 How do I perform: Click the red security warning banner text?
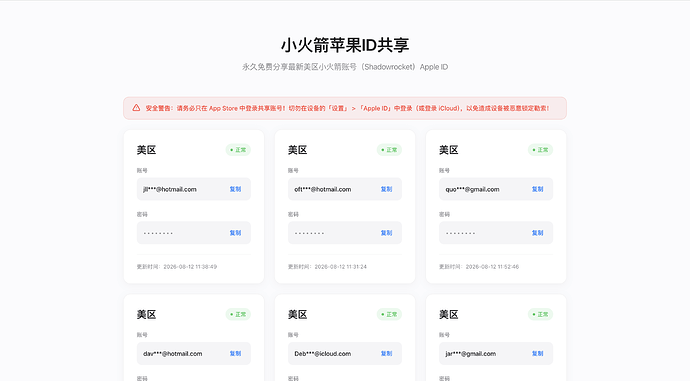[x=347, y=108]
